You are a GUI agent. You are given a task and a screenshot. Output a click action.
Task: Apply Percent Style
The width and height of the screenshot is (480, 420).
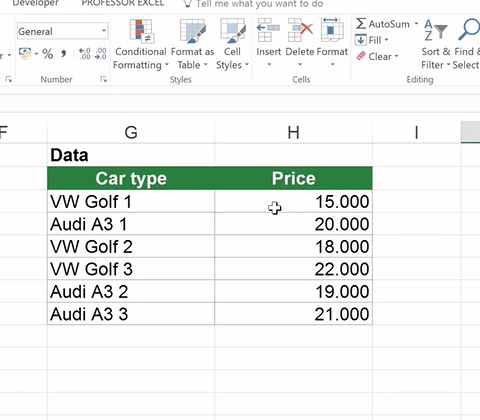(48, 54)
